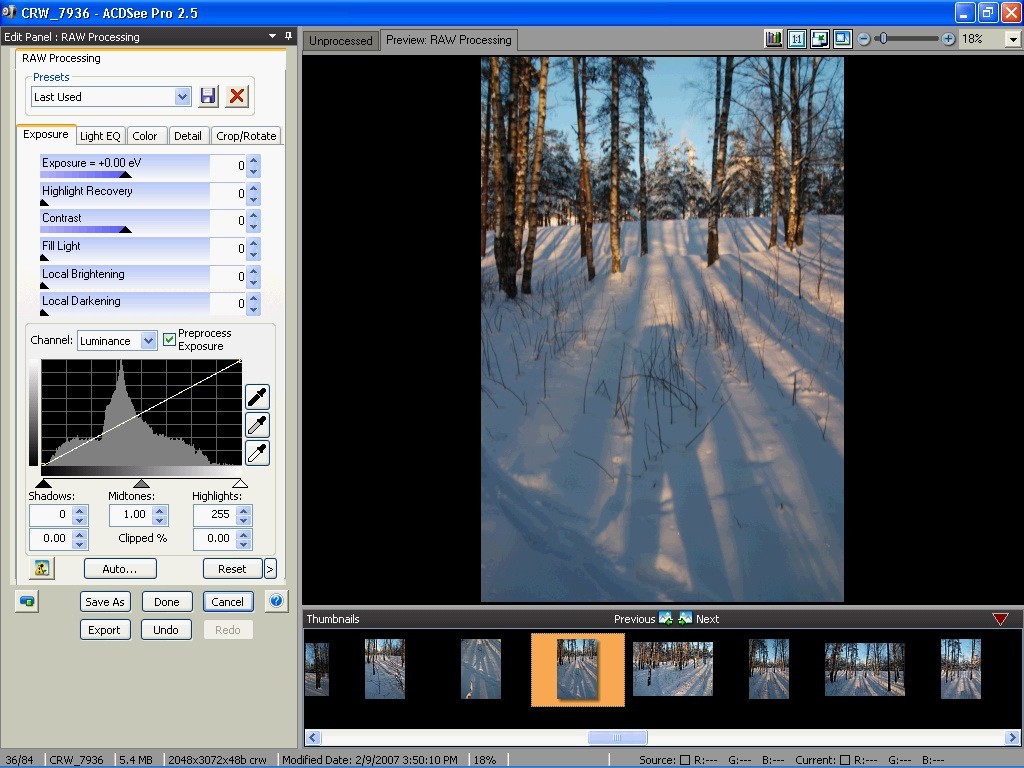Open the Crop/Rotate tab
This screenshot has width=1024, height=768.
click(x=246, y=135)
